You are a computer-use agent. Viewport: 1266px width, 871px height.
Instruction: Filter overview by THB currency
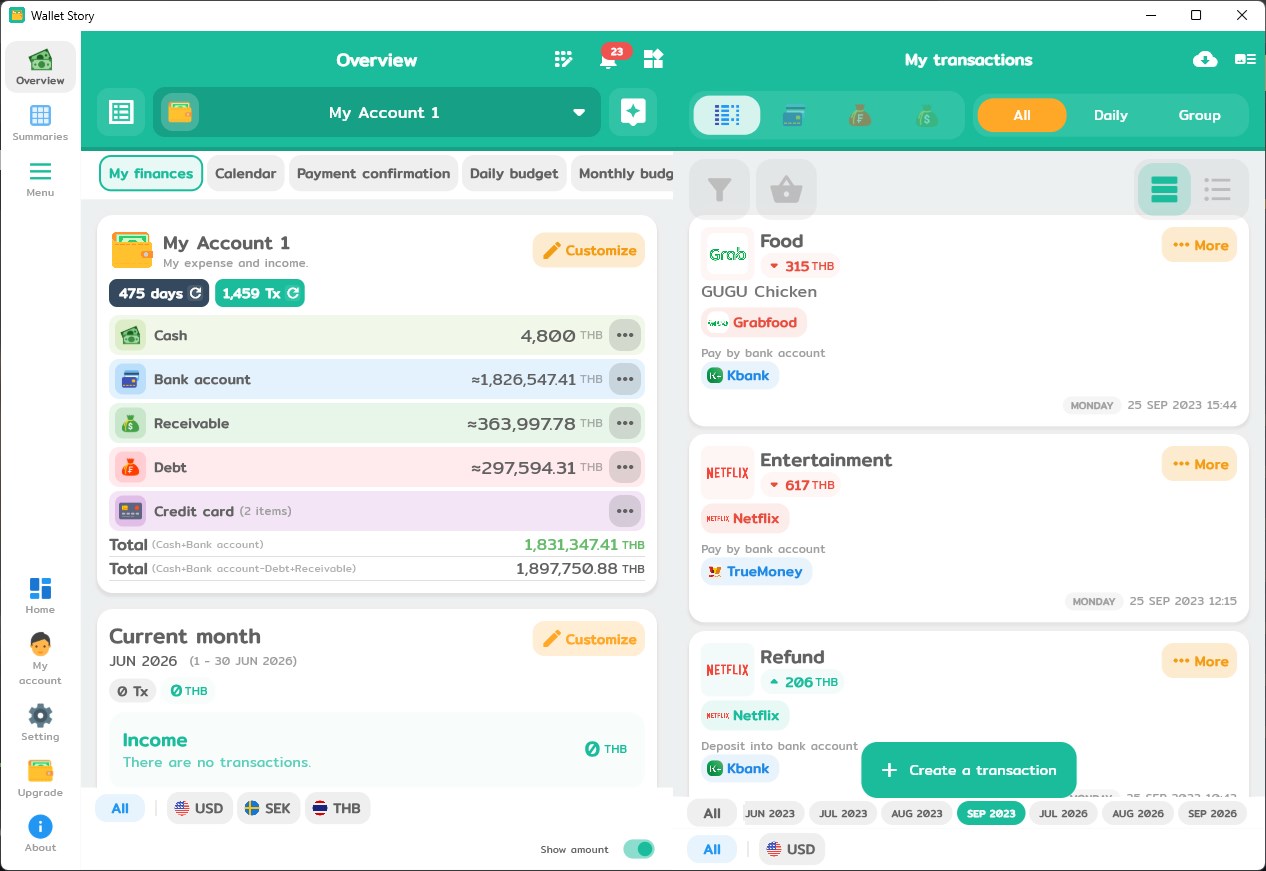tap(337, 808)
